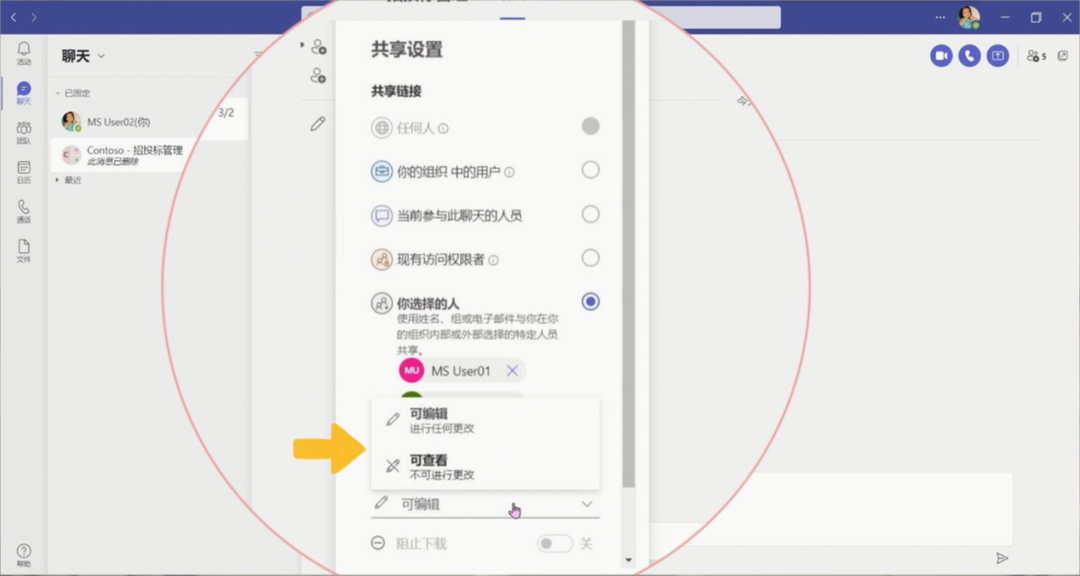Go back with the left arrow
This screenshot has height=576, width=1080.
point(13,17)
